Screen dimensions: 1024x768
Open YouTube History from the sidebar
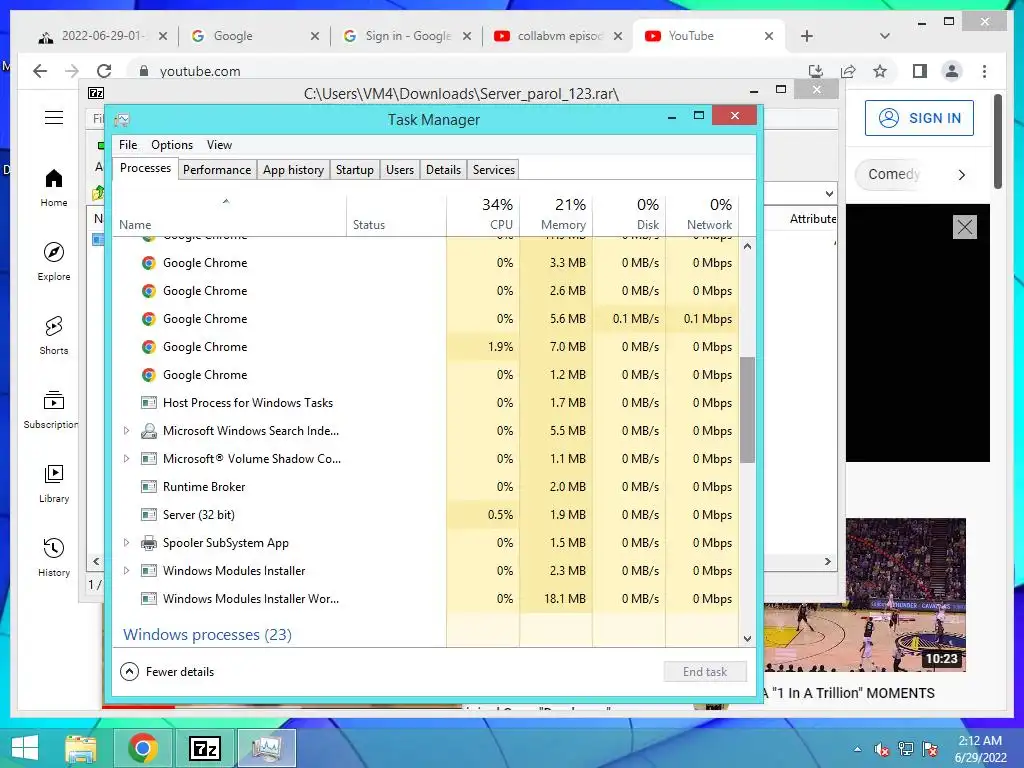pyautogui.click(x=54, y=556)
